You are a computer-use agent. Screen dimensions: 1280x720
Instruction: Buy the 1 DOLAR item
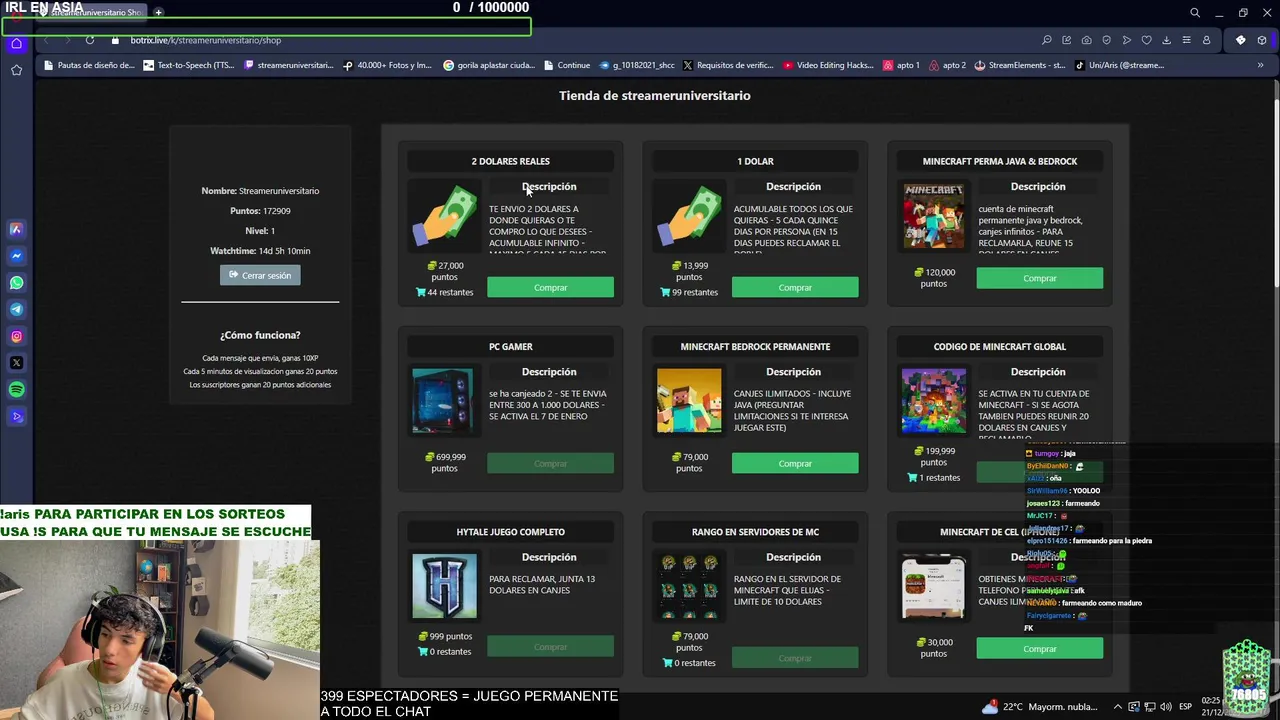pyautogui.click(x=795, y=287)
